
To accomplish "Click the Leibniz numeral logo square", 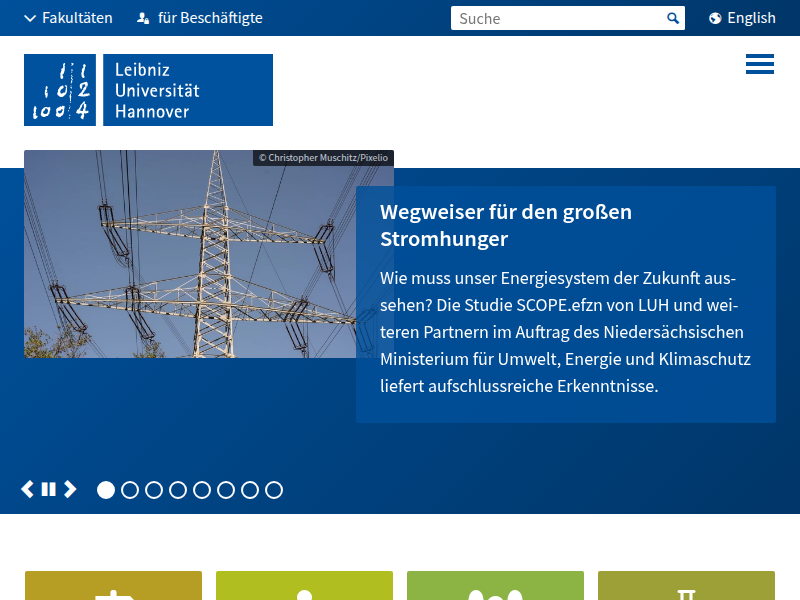I will (60, 90).
